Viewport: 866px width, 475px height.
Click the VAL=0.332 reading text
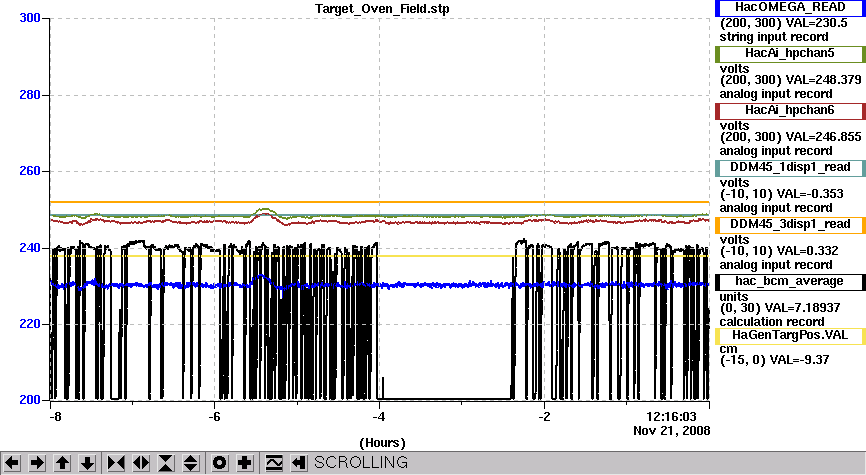808,251
